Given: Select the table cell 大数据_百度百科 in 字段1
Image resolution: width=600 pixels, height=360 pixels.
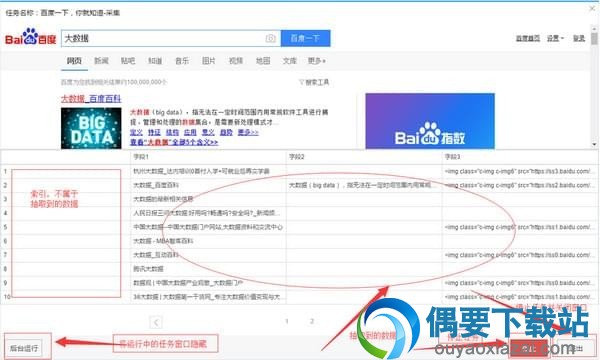Looking at the screenshot, I should [x=208, y=185].
